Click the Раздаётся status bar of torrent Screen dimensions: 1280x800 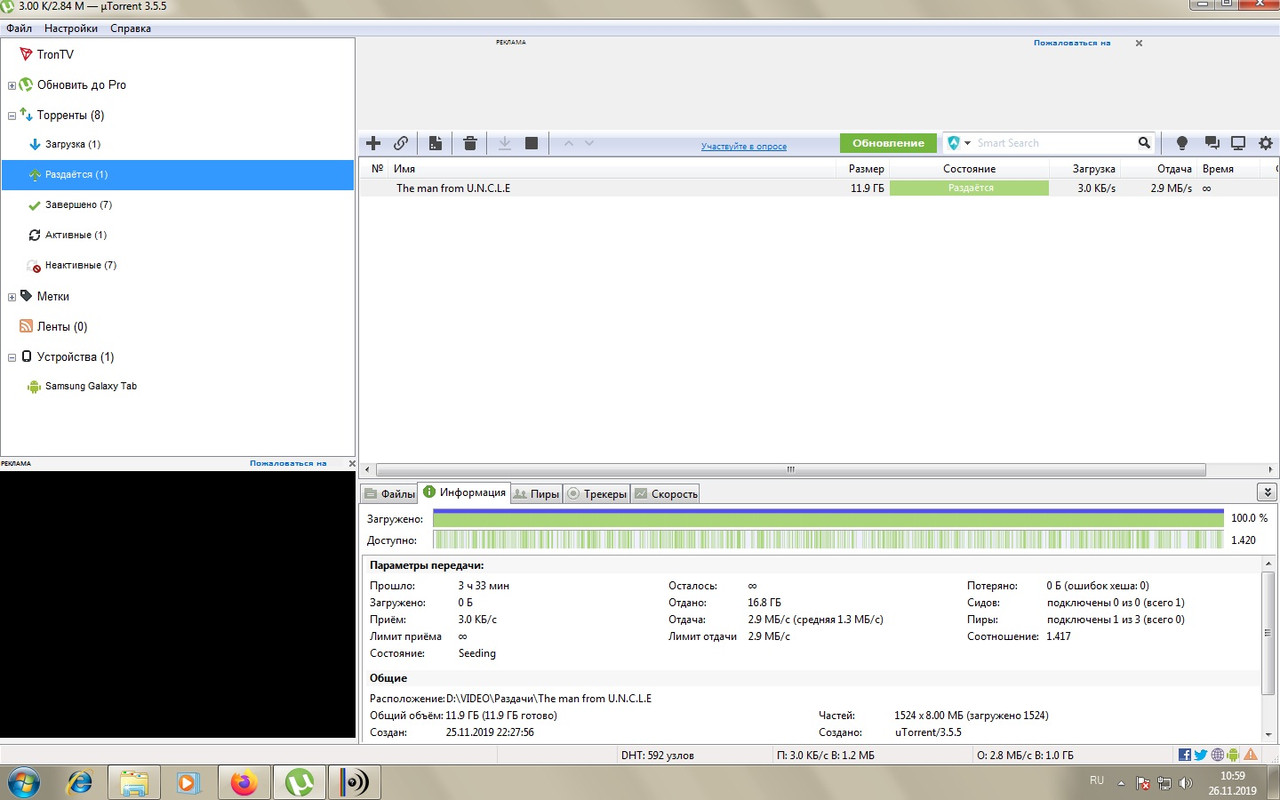coord(969,188)
